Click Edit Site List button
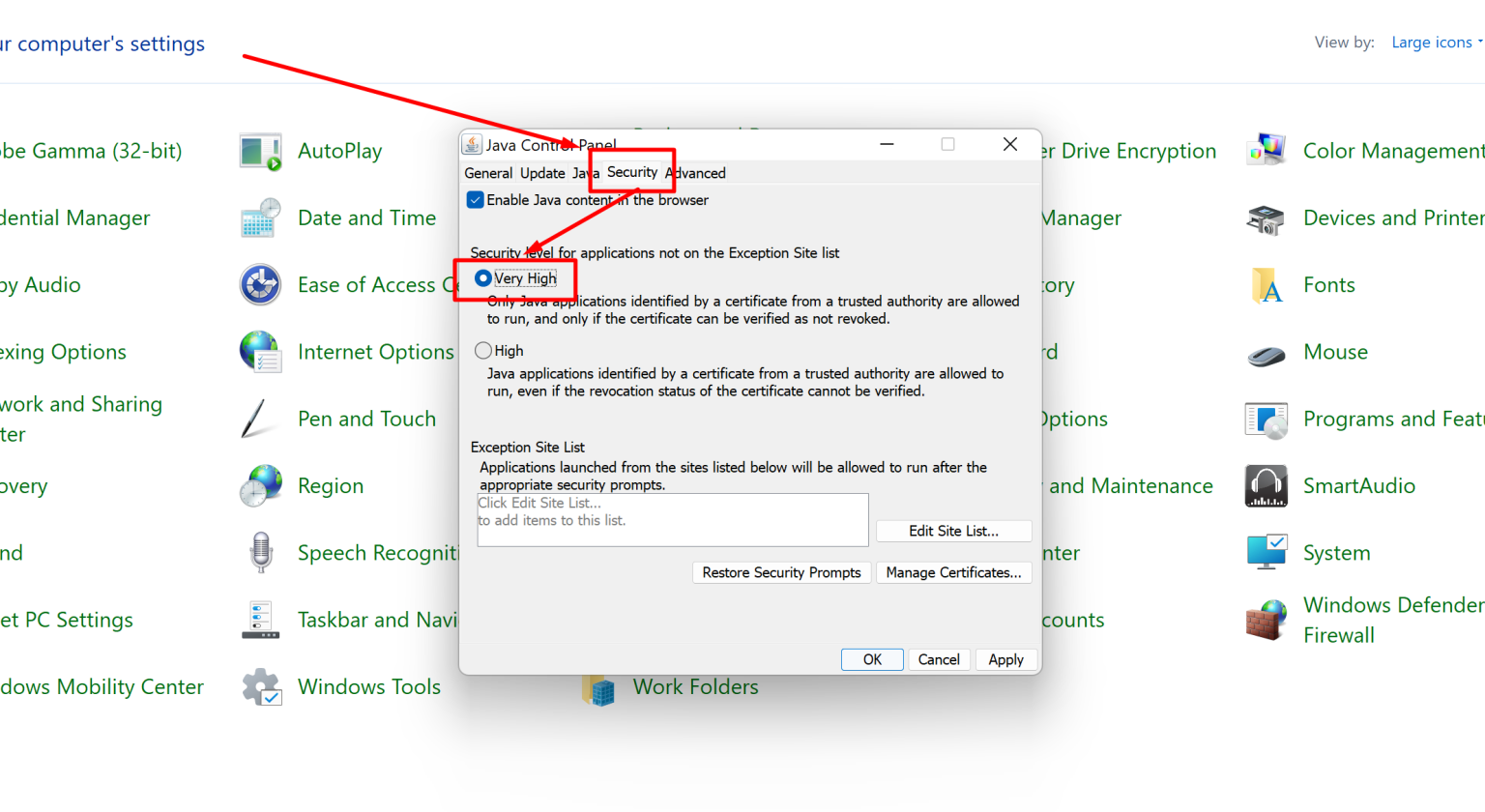Image resolution: width=1485 pixels, height=812 pixels. point(953,531)
